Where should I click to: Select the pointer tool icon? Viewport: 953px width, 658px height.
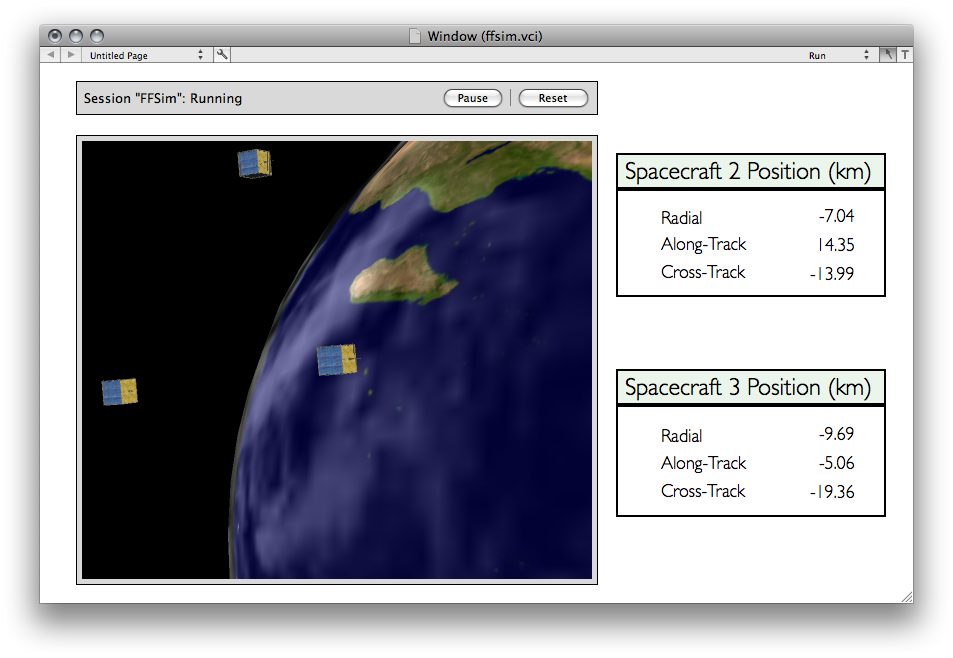click(x=887, y=55)
